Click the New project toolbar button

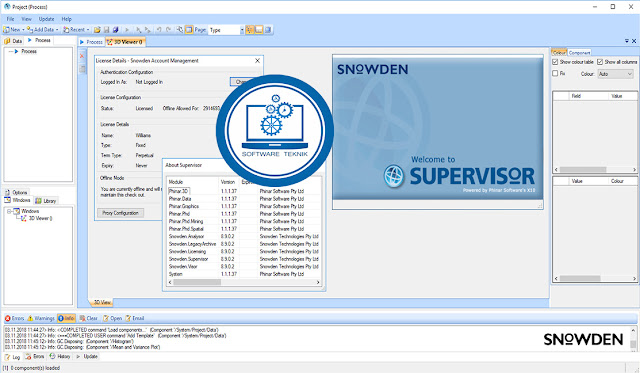click(12, 30)
